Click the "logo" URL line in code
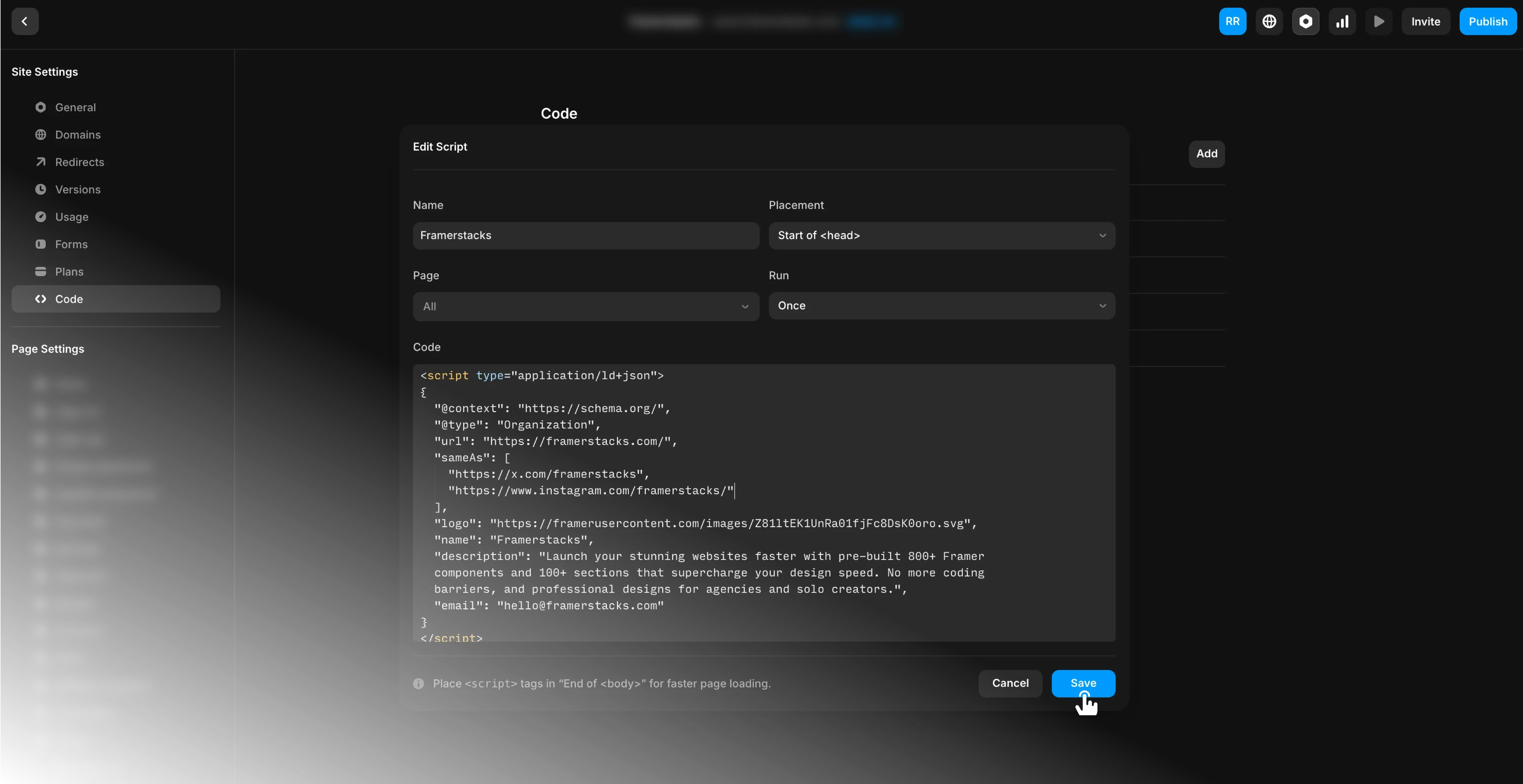Viewport: 1523px width, 784px height. pyautogui.click(x=706, y=524)
